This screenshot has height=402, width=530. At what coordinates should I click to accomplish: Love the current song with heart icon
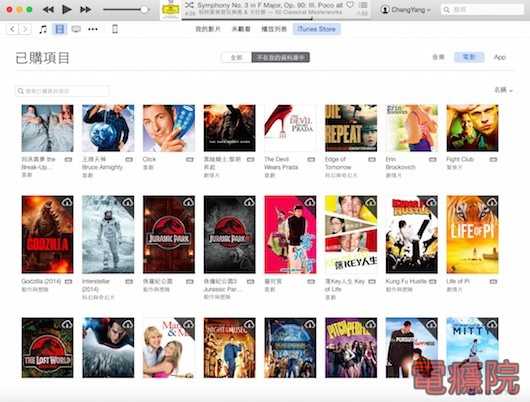pos(350,5)
